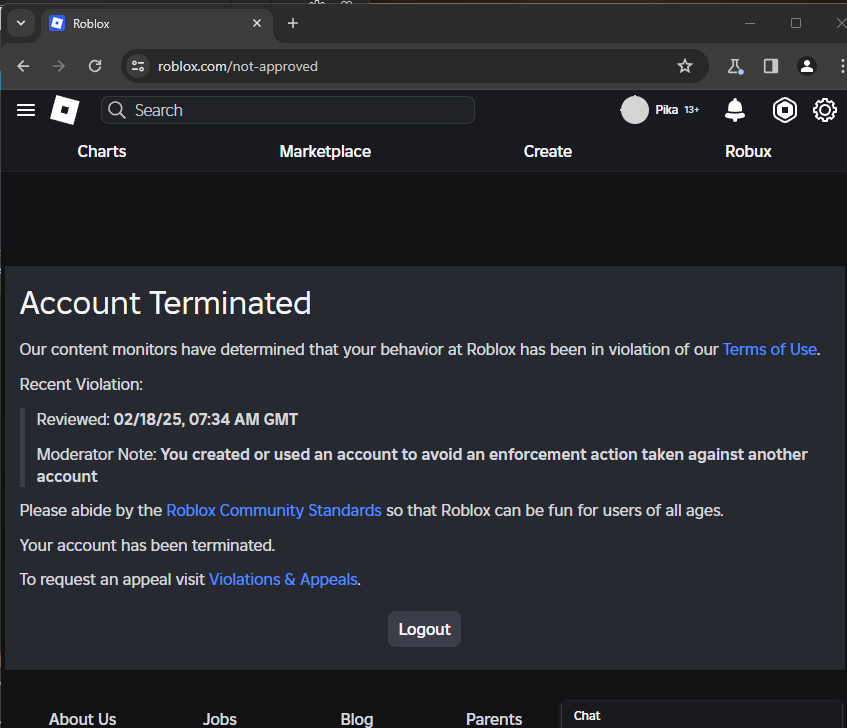Toggle the browser side panel
Screen dimensions: 847x728
click(771, 66)
